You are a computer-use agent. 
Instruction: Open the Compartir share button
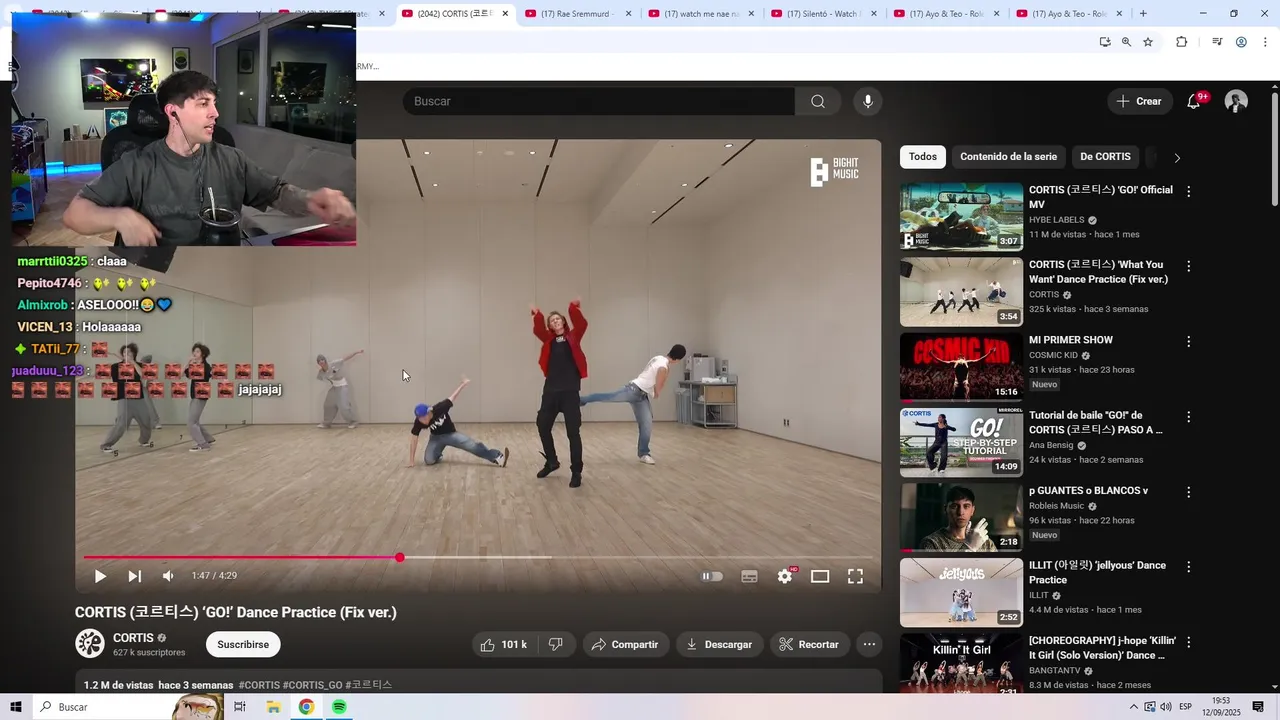coord(625,645)
